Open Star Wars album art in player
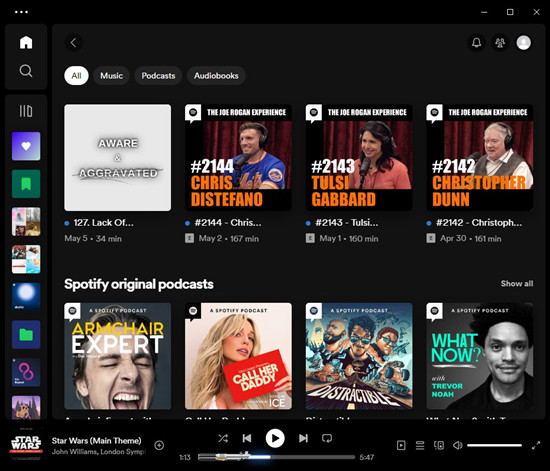The image size is (550, 471). [x=26, y=444]
